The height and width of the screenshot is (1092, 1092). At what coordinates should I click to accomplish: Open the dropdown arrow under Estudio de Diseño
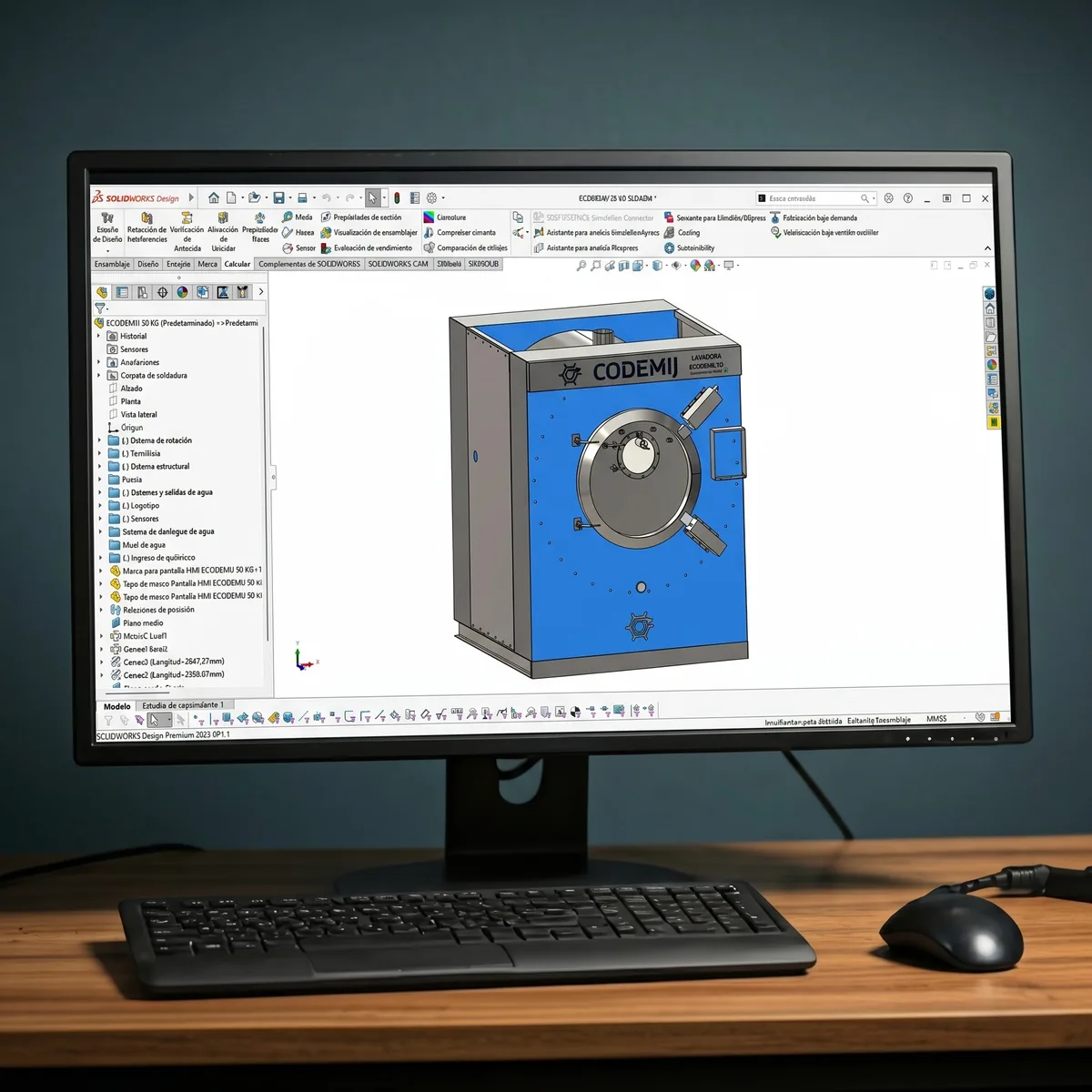[x=107, y=251]
